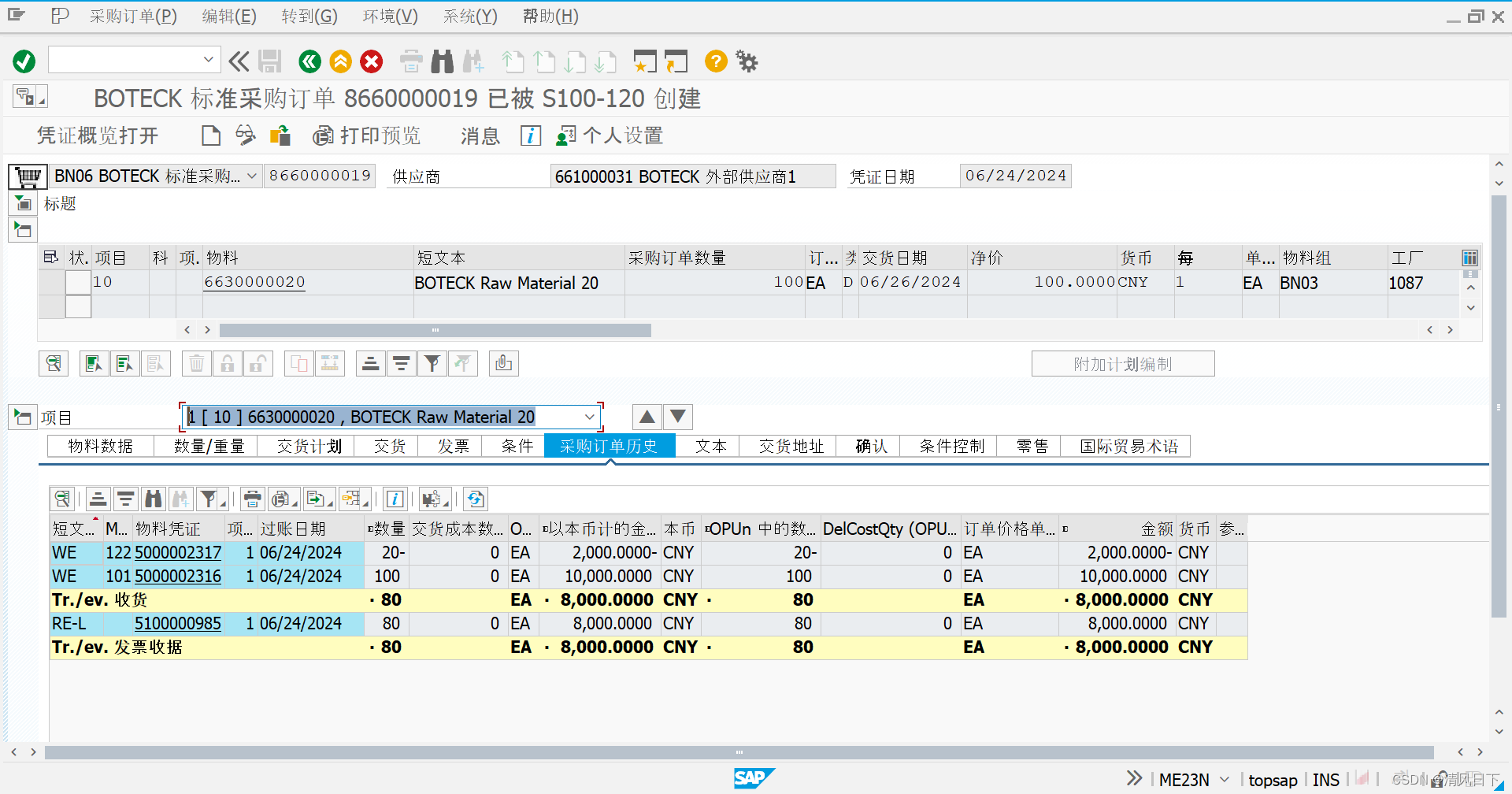Open the transaction ME23N status dropdown
1512x794 pixels.
pyautogui.click(x=1225, y=779)
